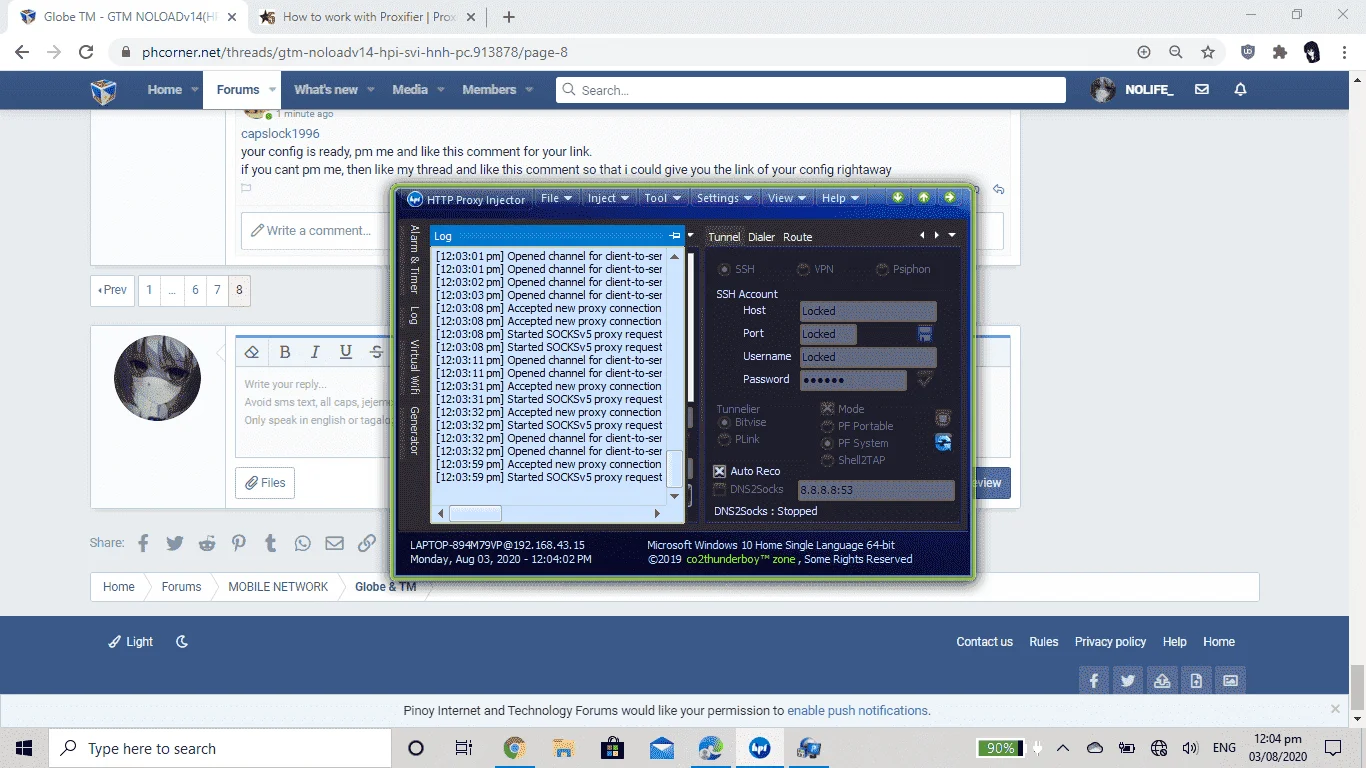This screenshot has height=768, width=1366.
Task: Click the green down-arrow button in HTTP Proxy Injector
Action: pos(898,197)
